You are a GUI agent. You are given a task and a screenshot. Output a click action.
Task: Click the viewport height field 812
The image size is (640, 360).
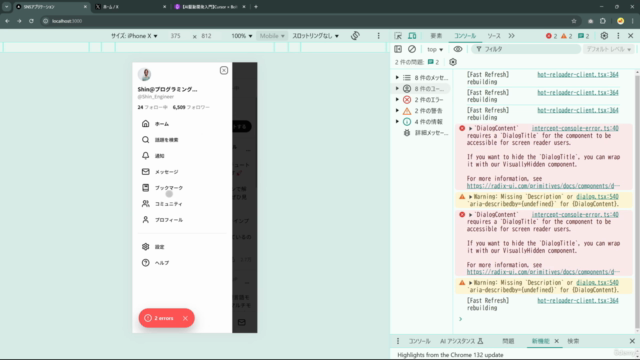coord(207,36)
